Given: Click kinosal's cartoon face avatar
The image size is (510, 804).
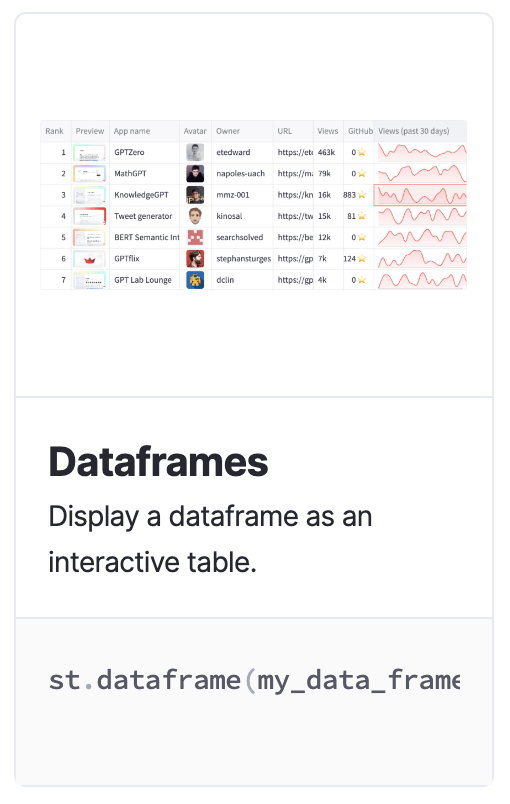Looking at the screenshot, I should point(195,216).
